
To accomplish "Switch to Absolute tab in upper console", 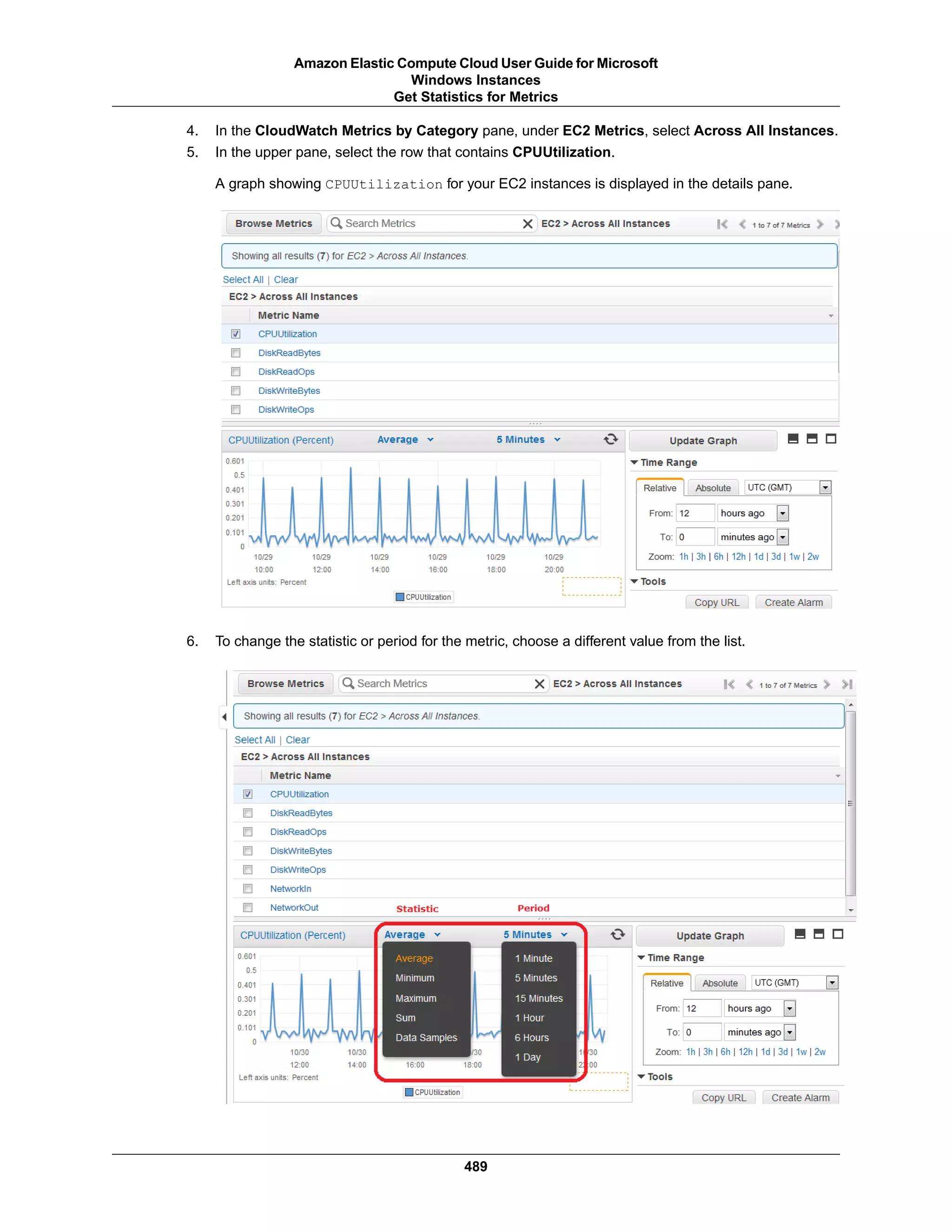I will tap(713, 488).
